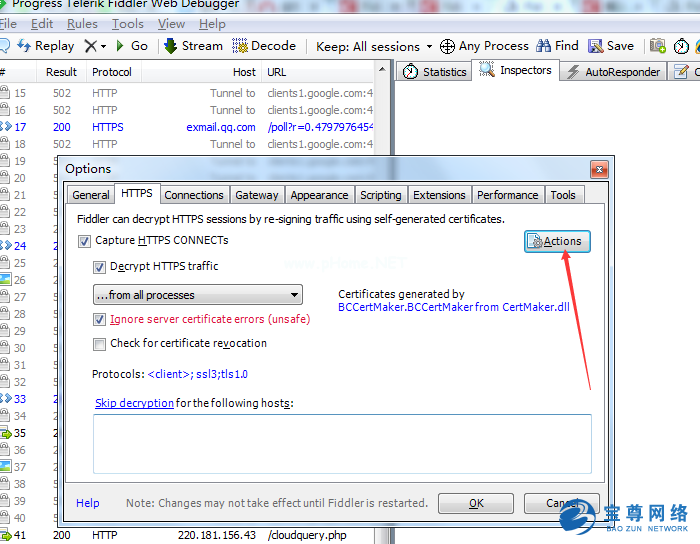This screenshot has height=544, width=700.
Task: Sort sessions by Protocol column header
Action: click(112, 72)
